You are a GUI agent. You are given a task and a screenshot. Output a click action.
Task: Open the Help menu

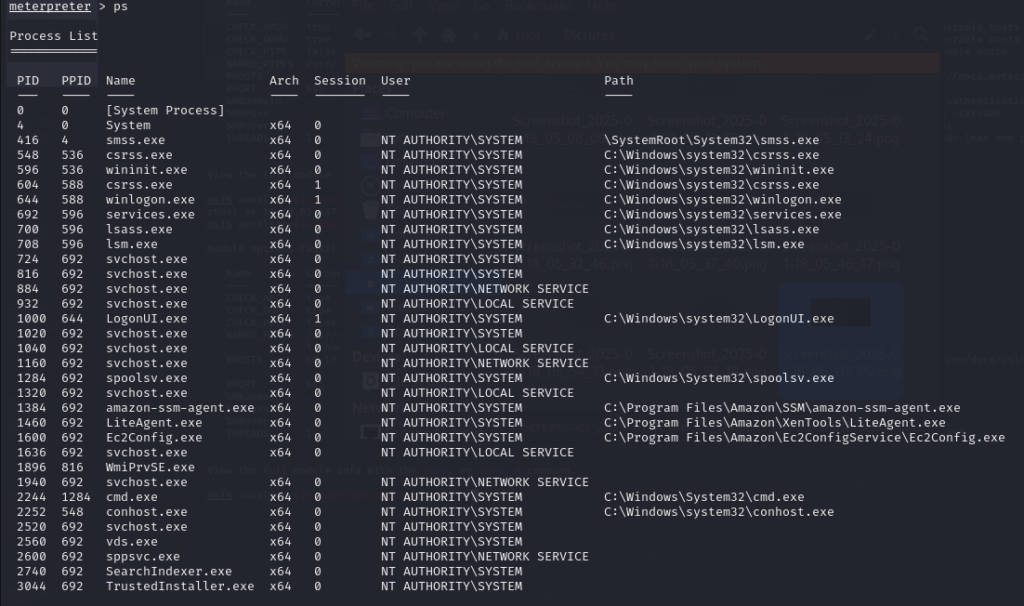[602, 7]
